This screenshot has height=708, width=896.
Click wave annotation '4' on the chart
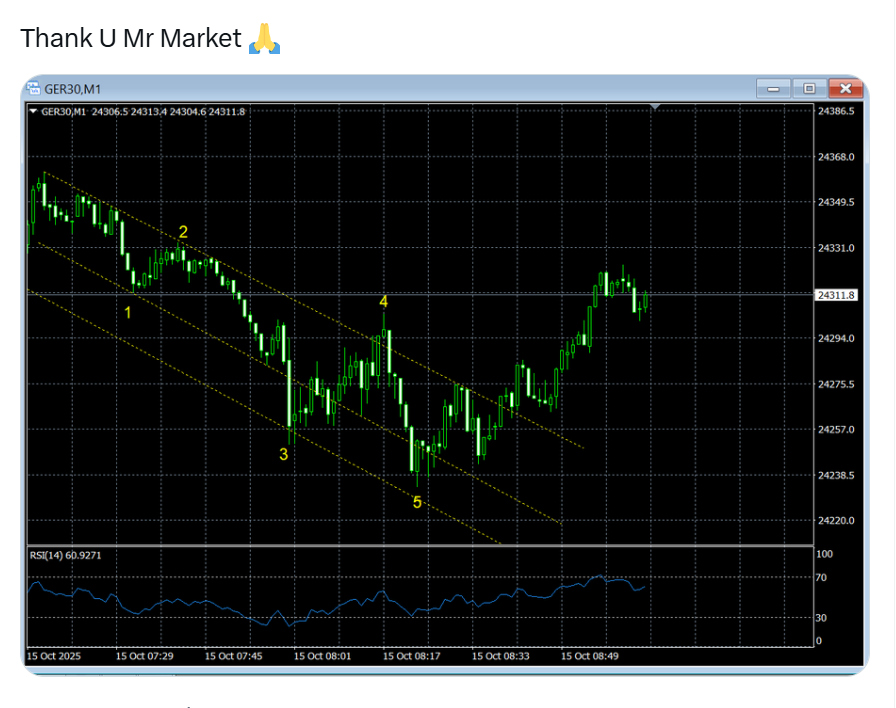point(383,300)
